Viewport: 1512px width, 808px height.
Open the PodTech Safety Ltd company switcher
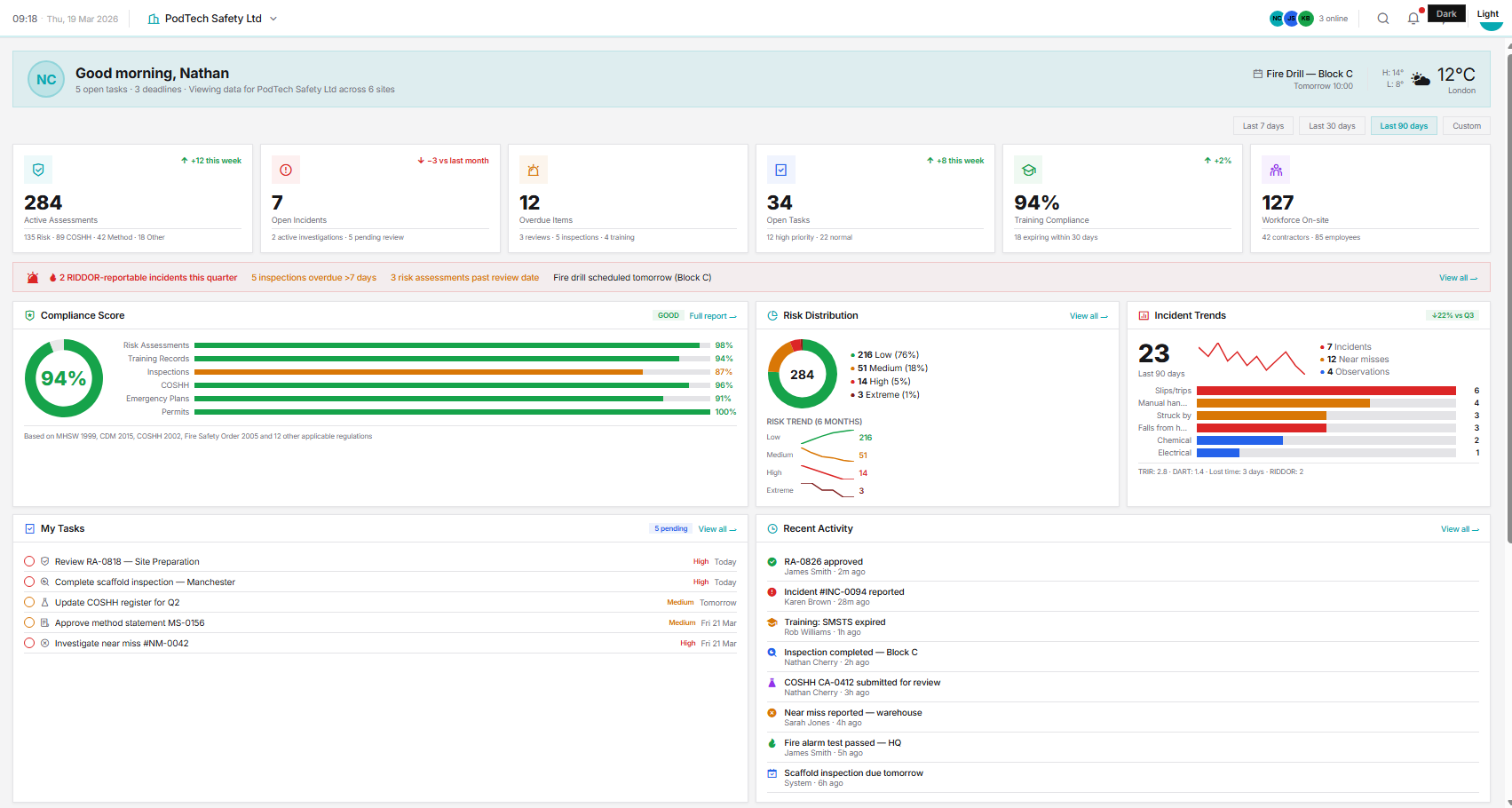(211, 18)
